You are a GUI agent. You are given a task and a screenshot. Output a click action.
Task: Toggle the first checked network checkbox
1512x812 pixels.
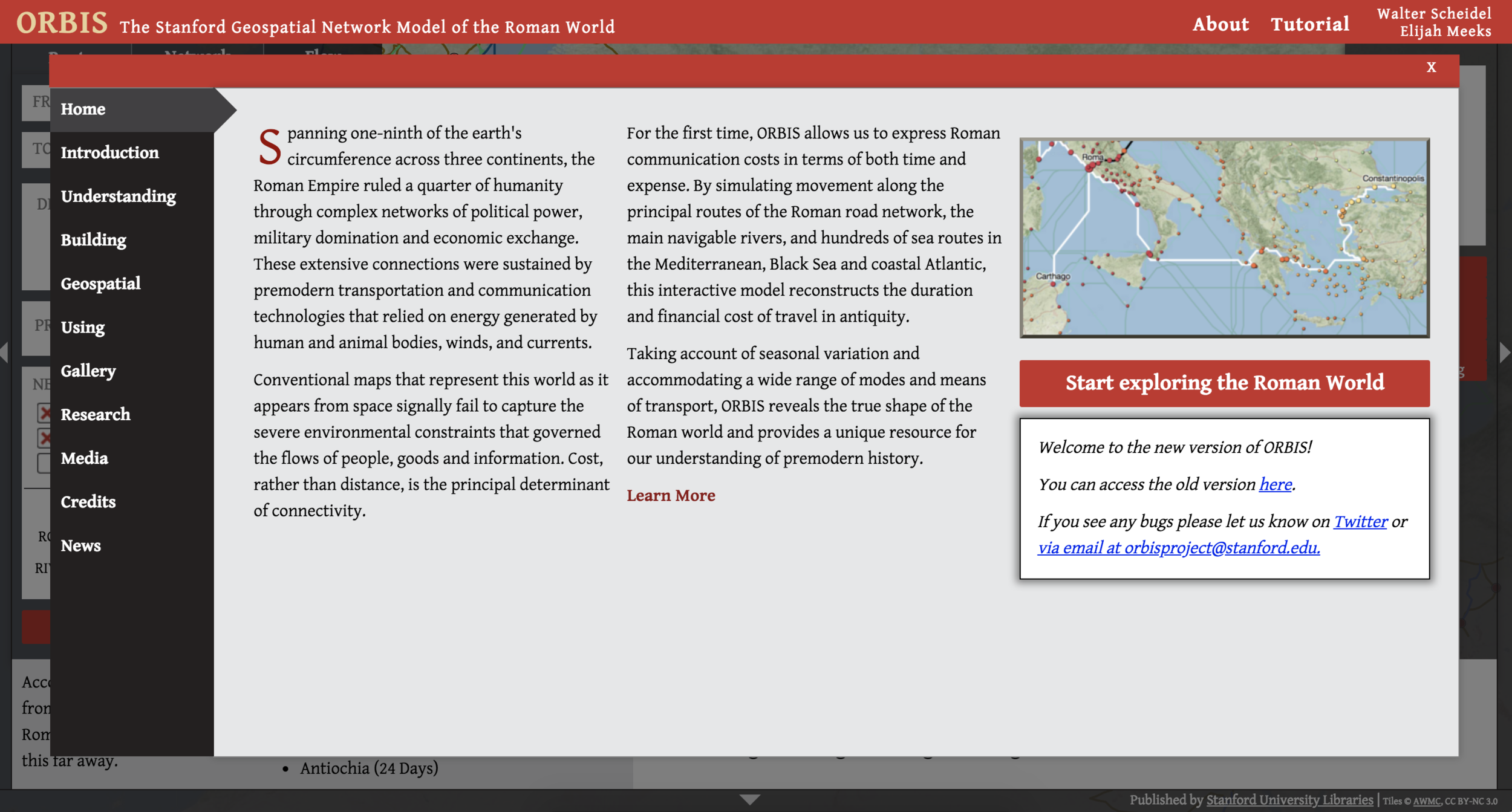pos(44,413)
